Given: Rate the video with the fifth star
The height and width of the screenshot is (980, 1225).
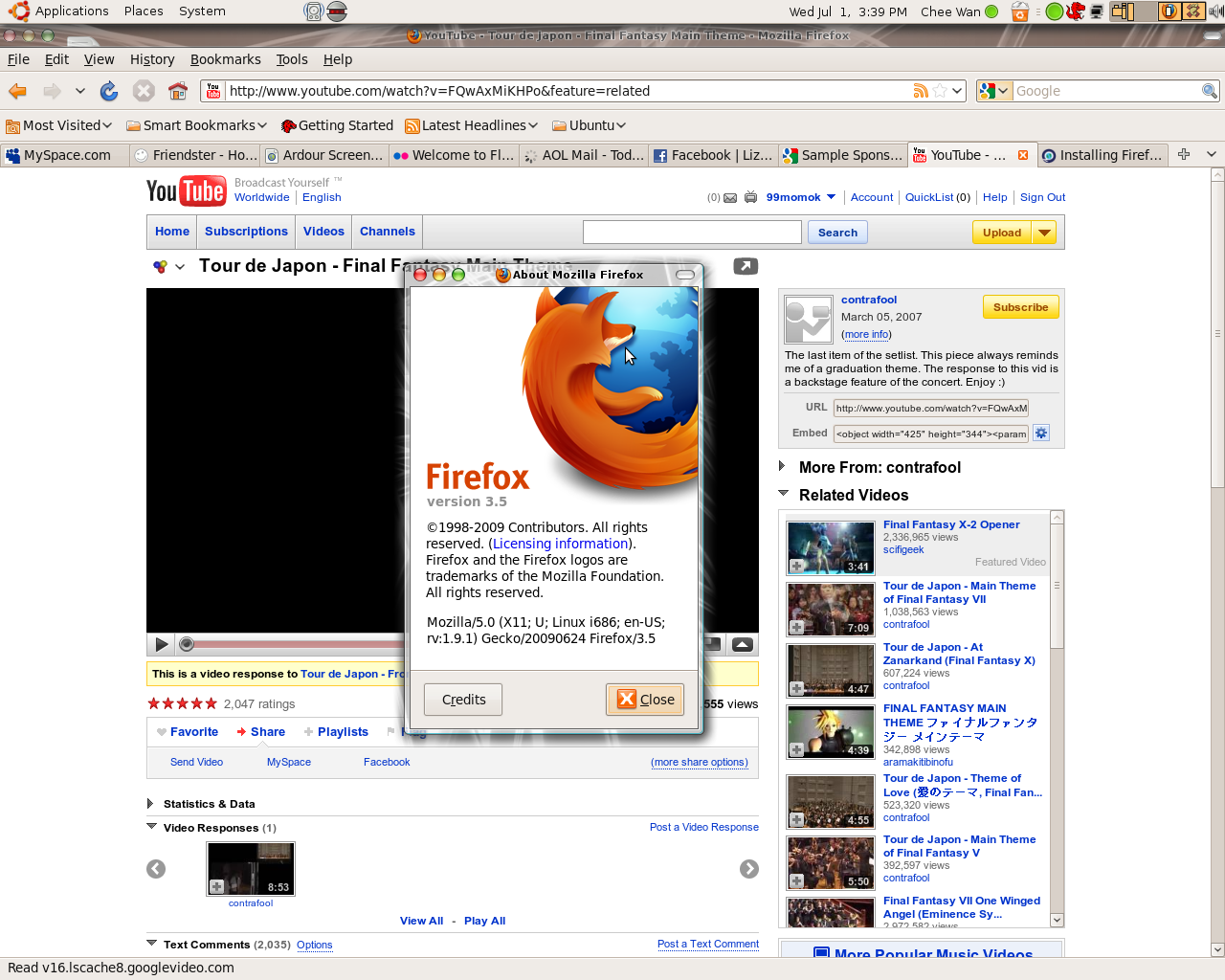Looking at the screenshot, I should coord(212,703).
